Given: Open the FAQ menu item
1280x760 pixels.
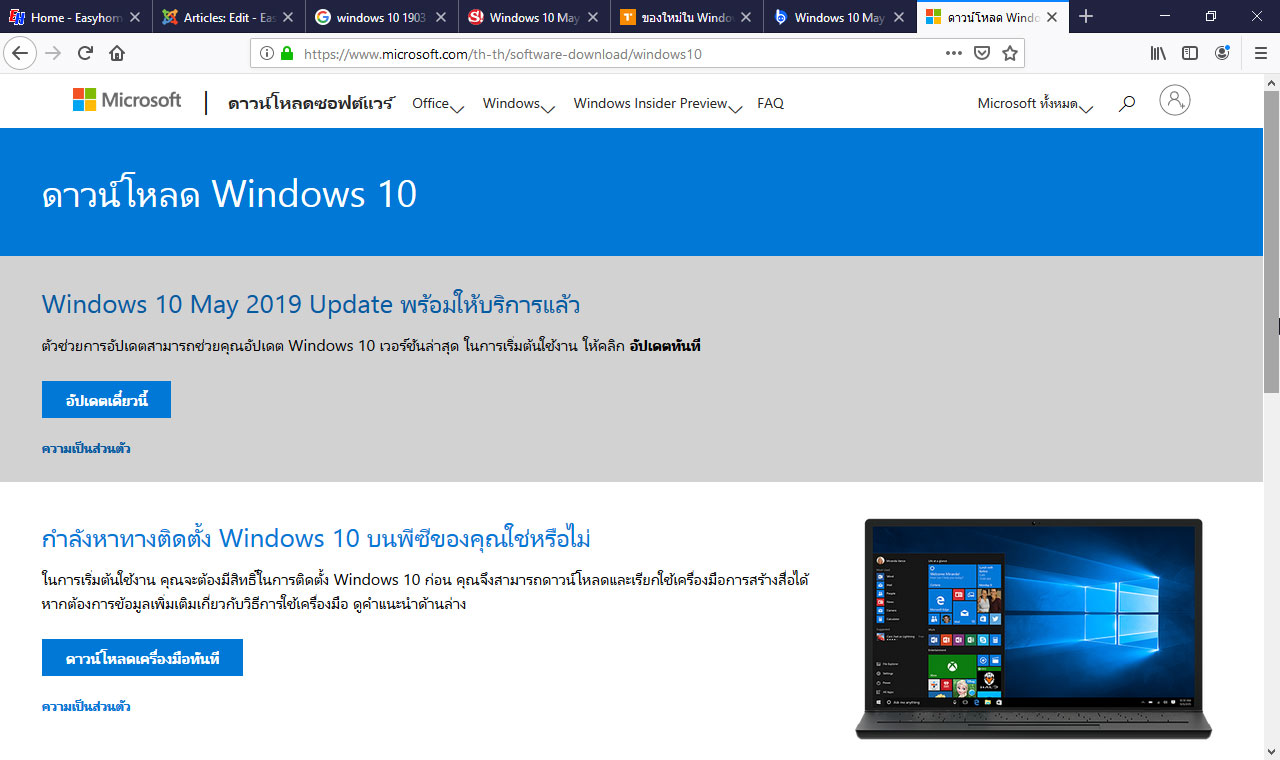Looking at the screenshot, I should click(770, 103).
